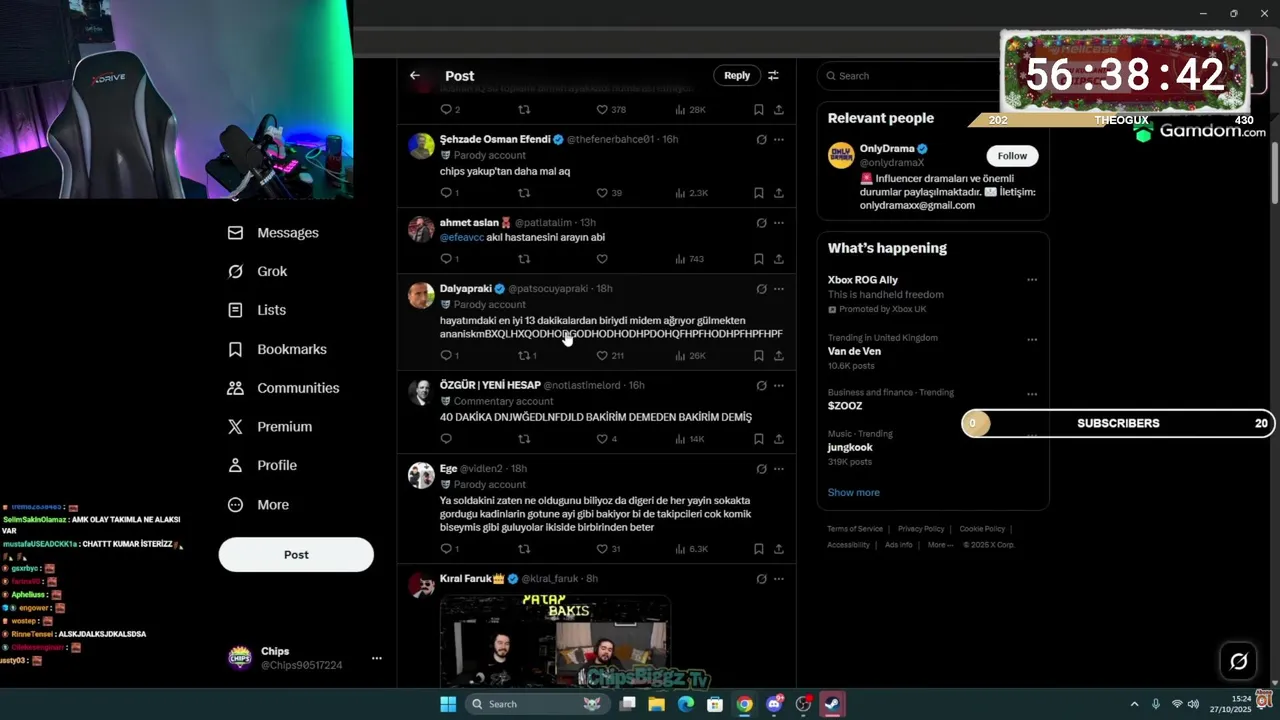Open Messages in the sidebar
Screen dimensions: 1280x720
pyautogui.click(x=273, y=233)
